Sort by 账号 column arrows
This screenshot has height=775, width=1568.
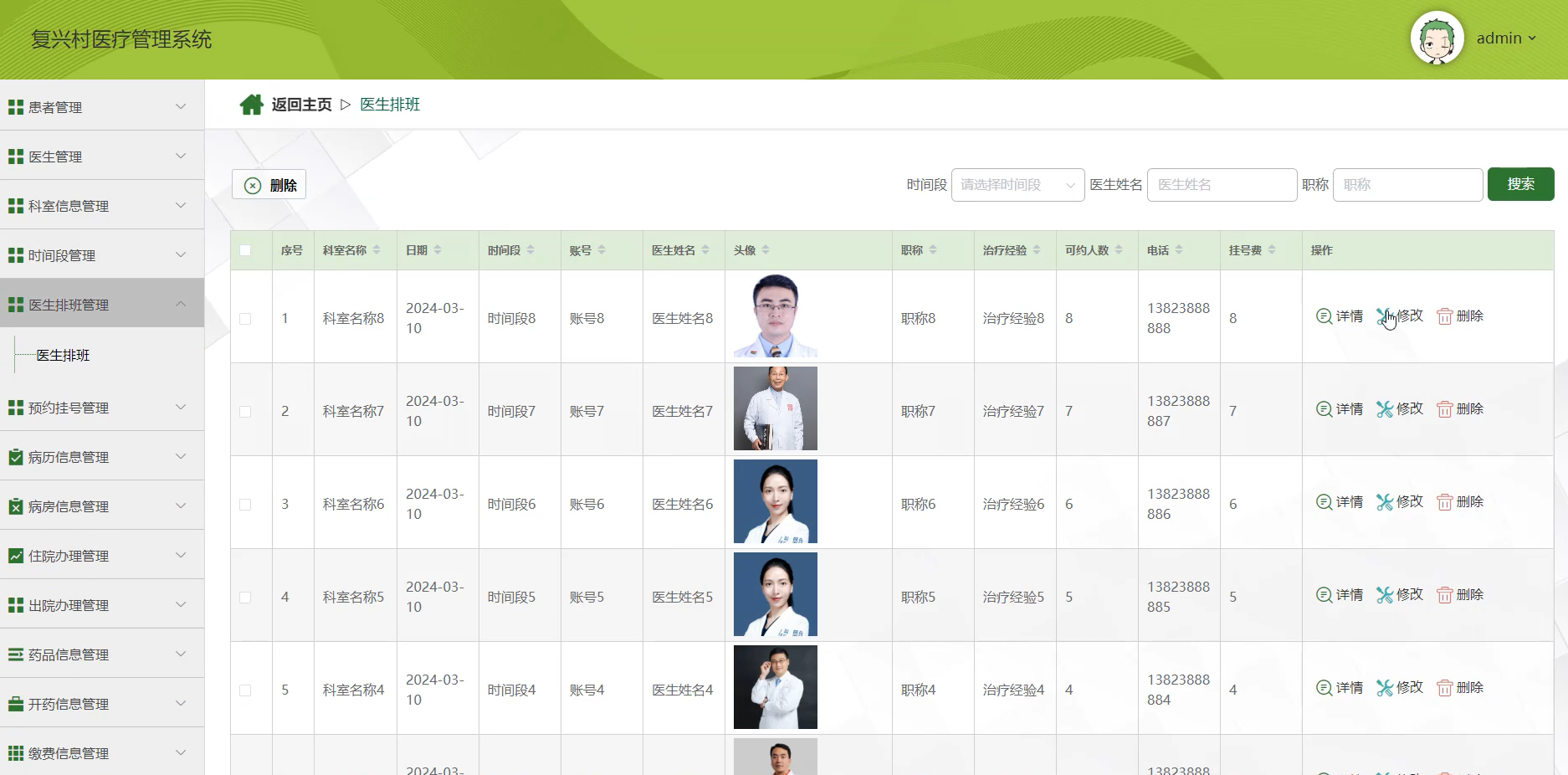(602, 250)
